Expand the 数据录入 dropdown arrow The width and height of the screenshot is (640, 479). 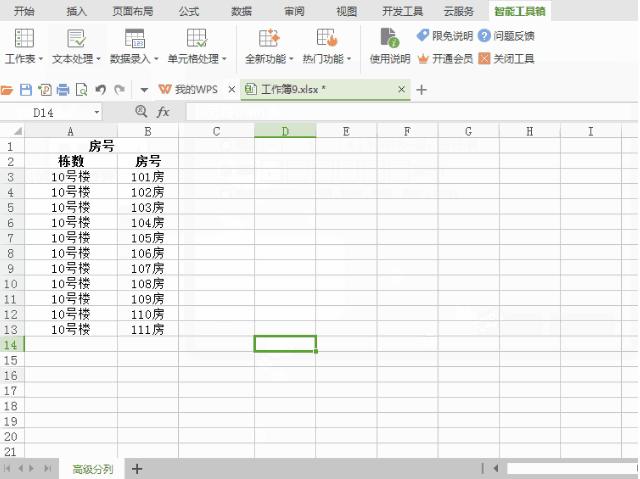156,60
